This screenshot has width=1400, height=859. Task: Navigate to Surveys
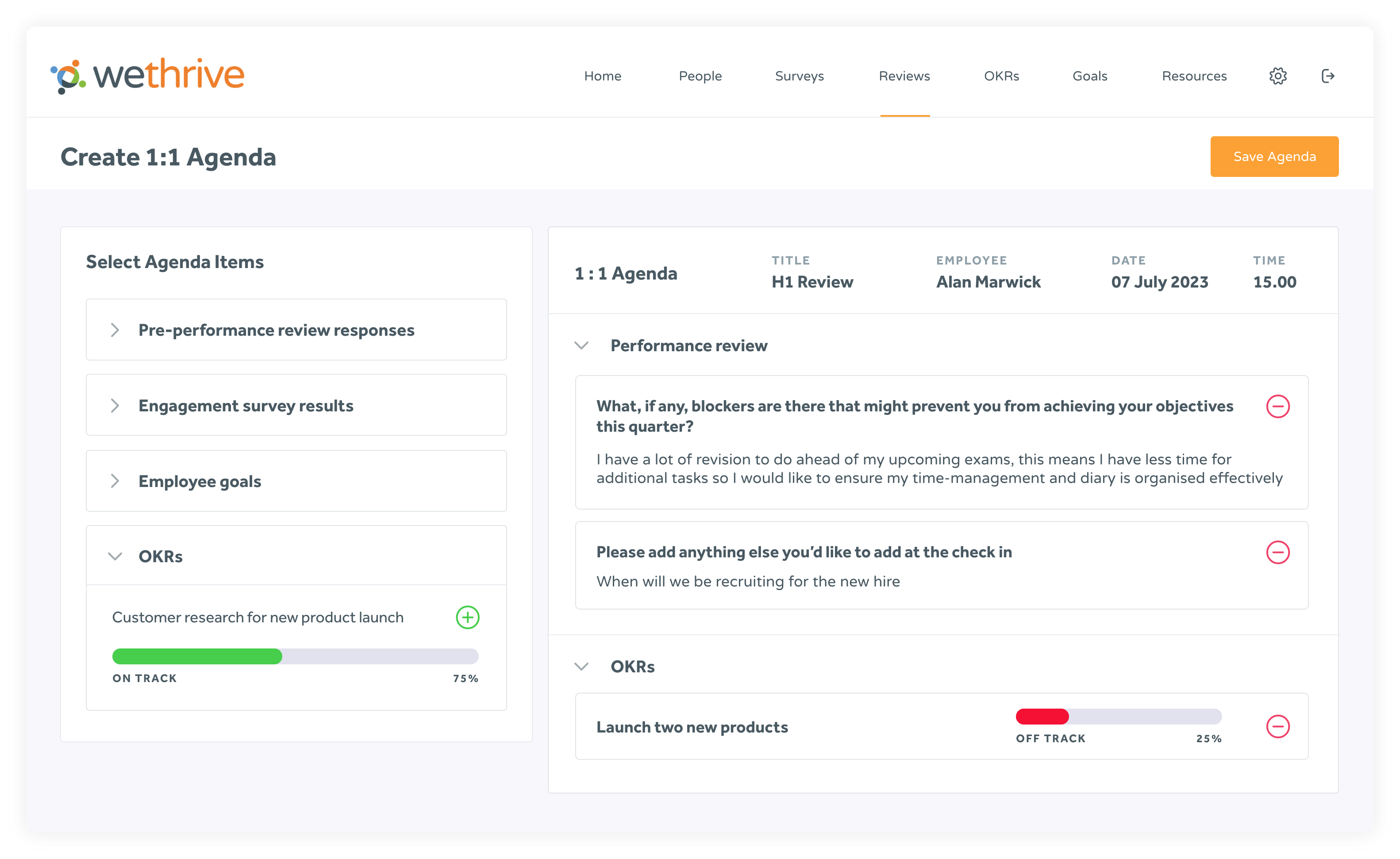pyautogui.click(x=799, y=76)
